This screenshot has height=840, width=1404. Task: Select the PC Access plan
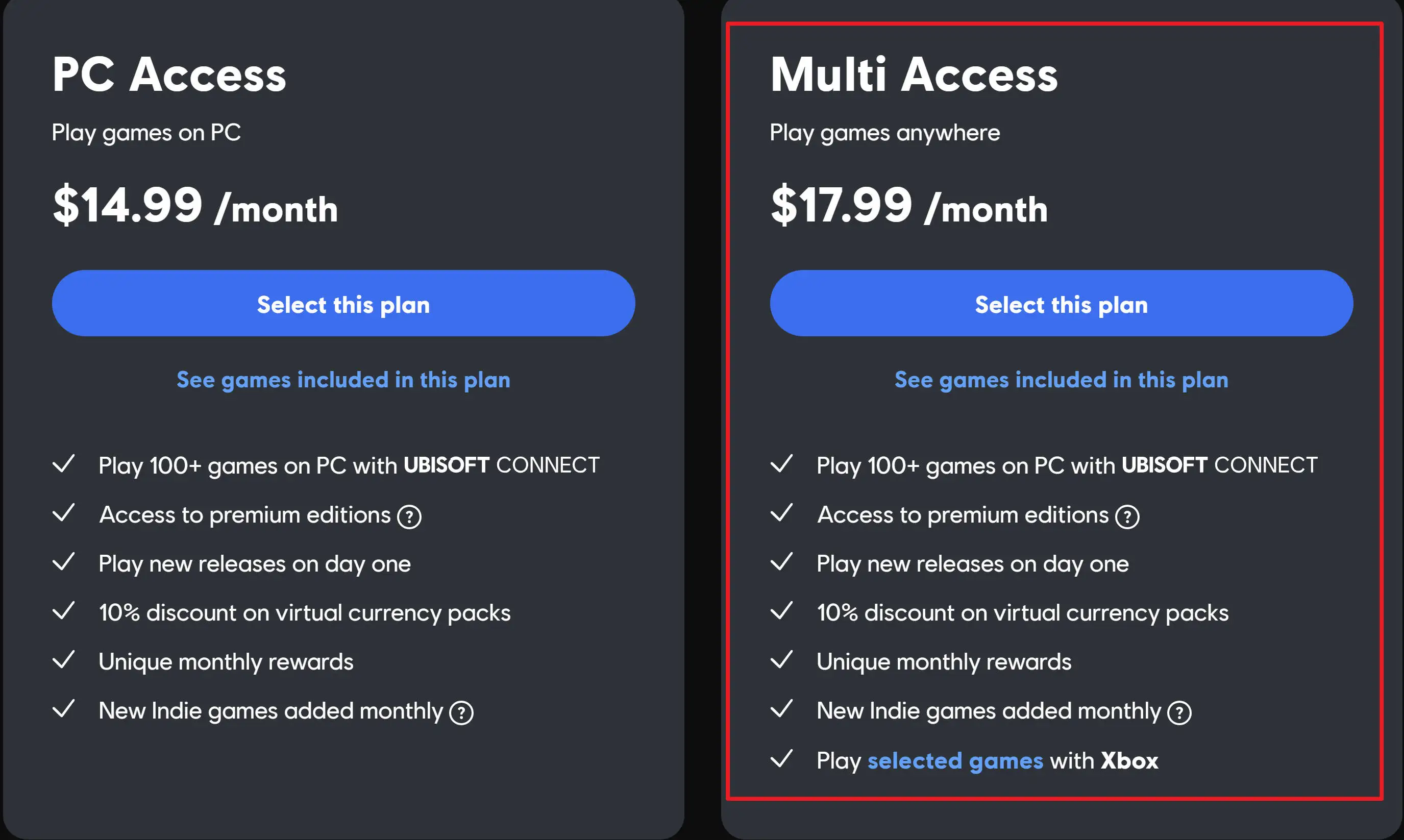pyautogui.click(x=343, y=304)
